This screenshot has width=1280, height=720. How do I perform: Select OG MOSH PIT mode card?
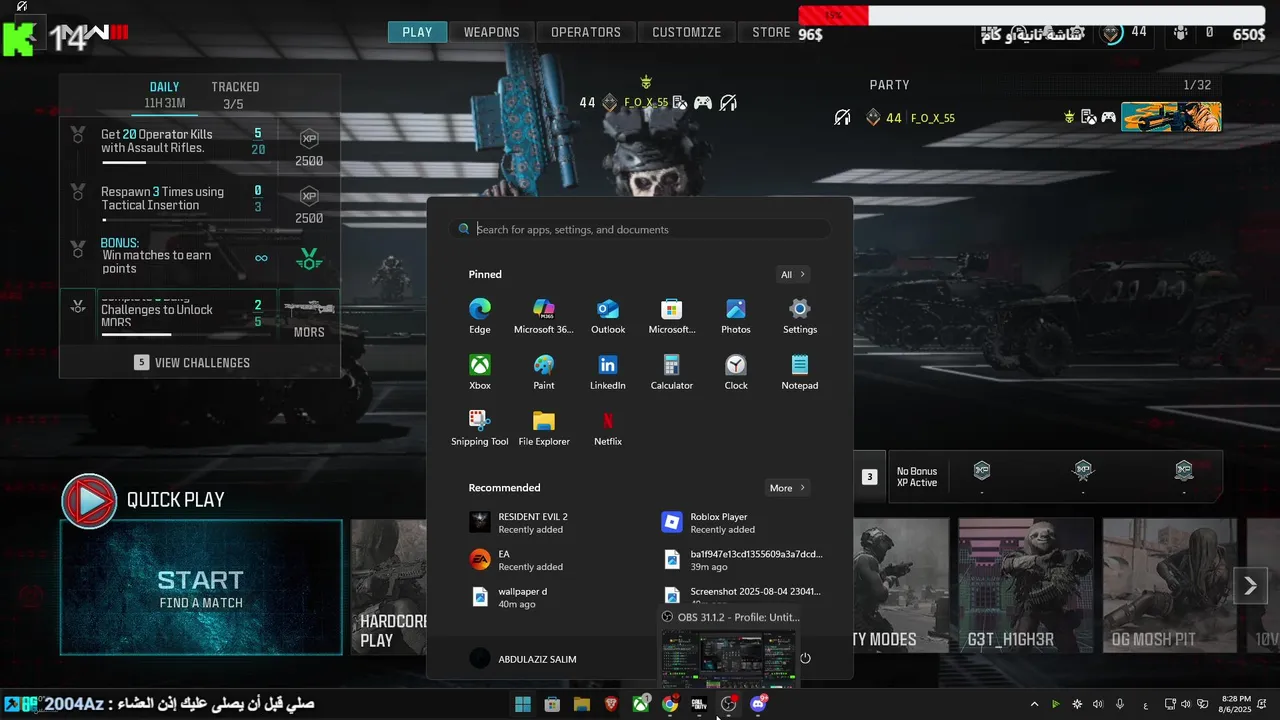coord(1169,586)
